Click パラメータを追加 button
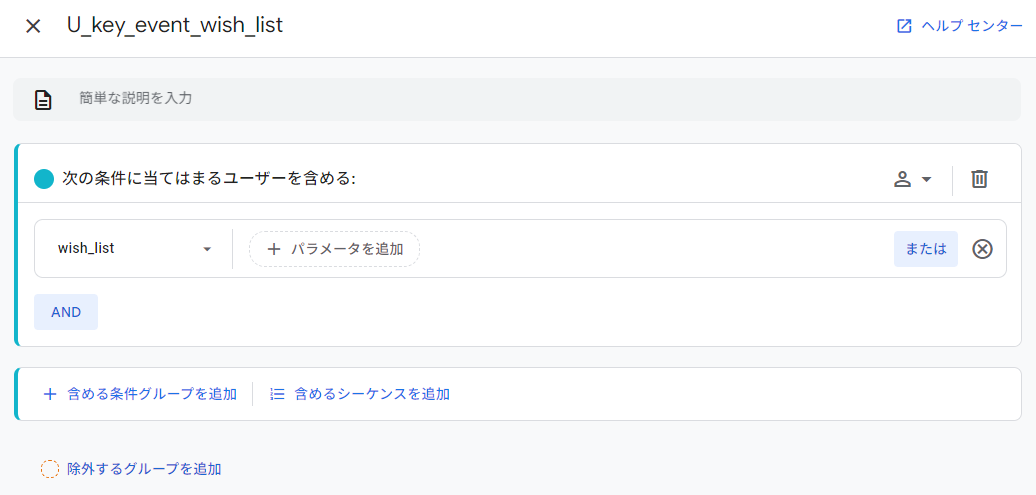 coord(334,248)
